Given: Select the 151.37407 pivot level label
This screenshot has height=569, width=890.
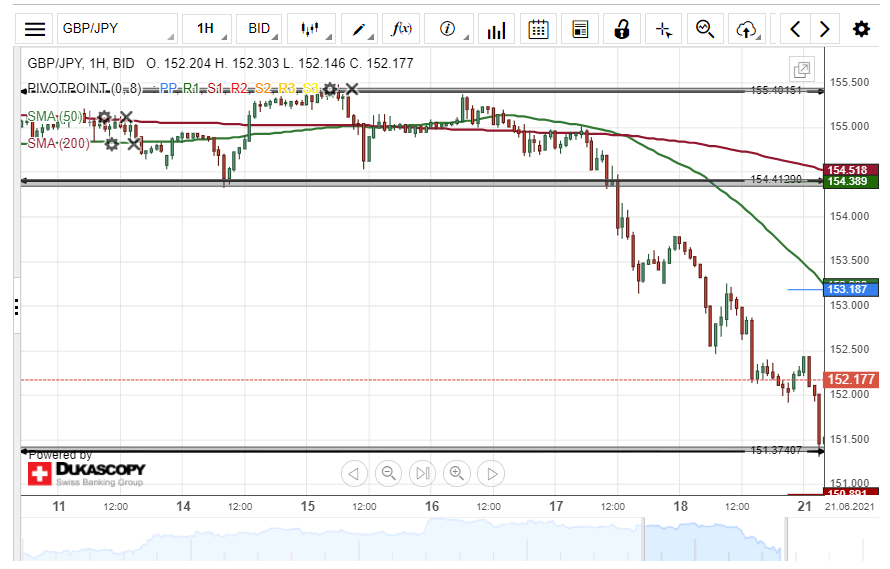Looking at the screenshot, I should (x=776, y=450).
